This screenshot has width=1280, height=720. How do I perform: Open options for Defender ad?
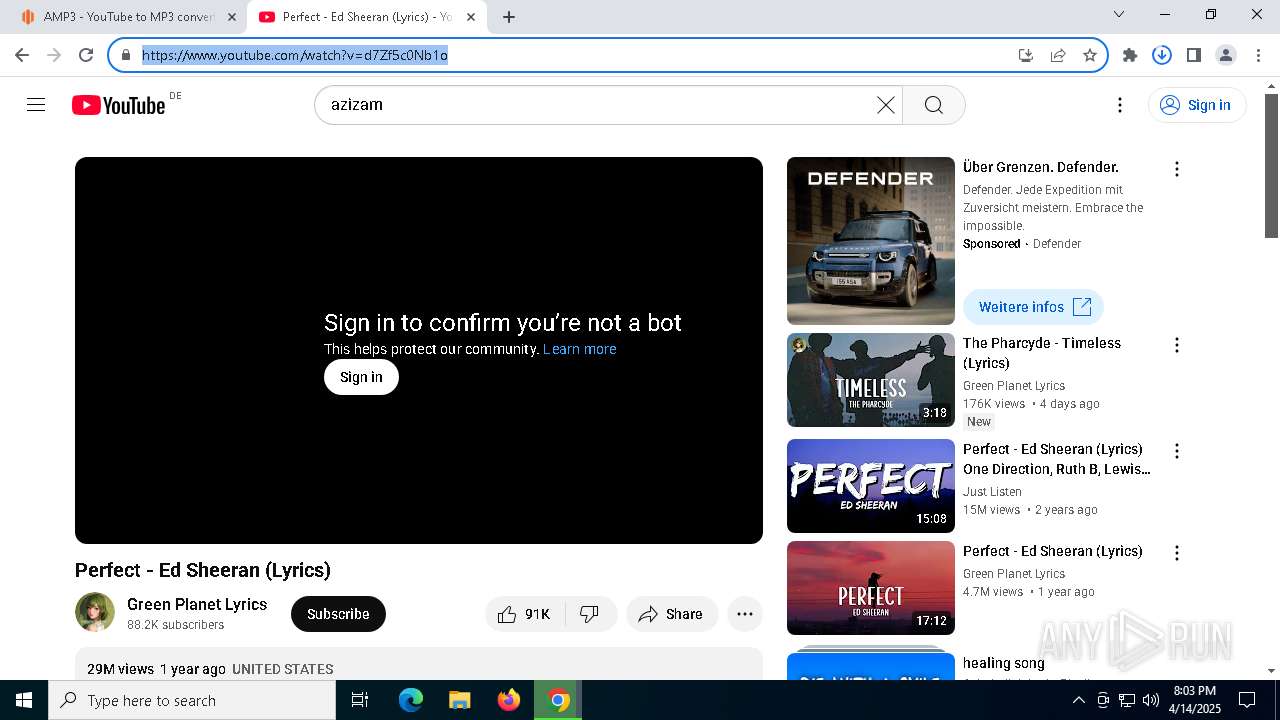[x=1177, y=169]
